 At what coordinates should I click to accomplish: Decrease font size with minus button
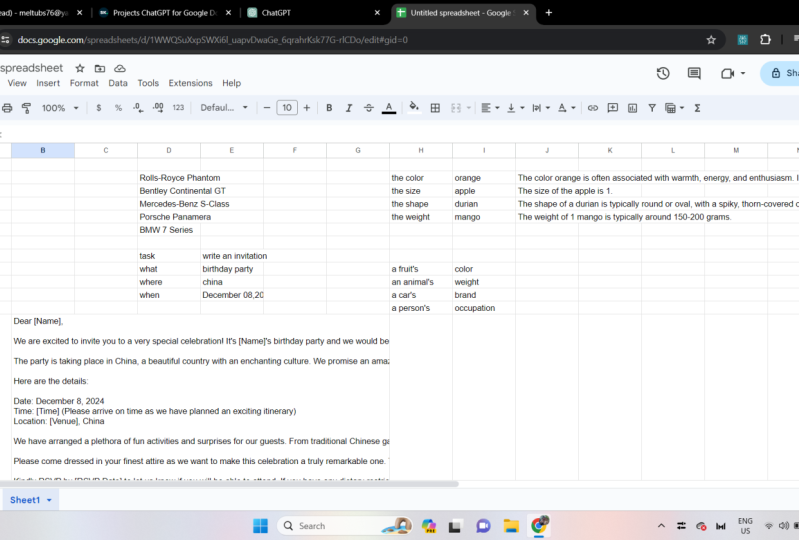point(267,108)
